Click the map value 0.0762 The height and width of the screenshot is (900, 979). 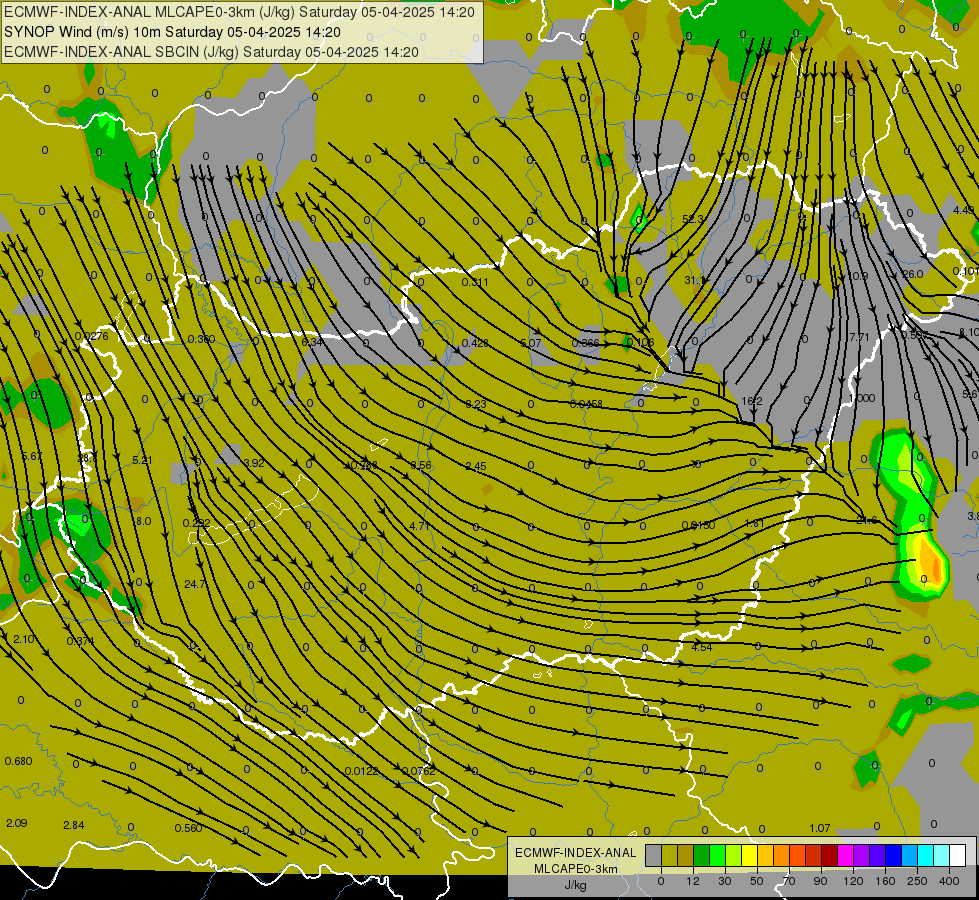pos(418,771)
